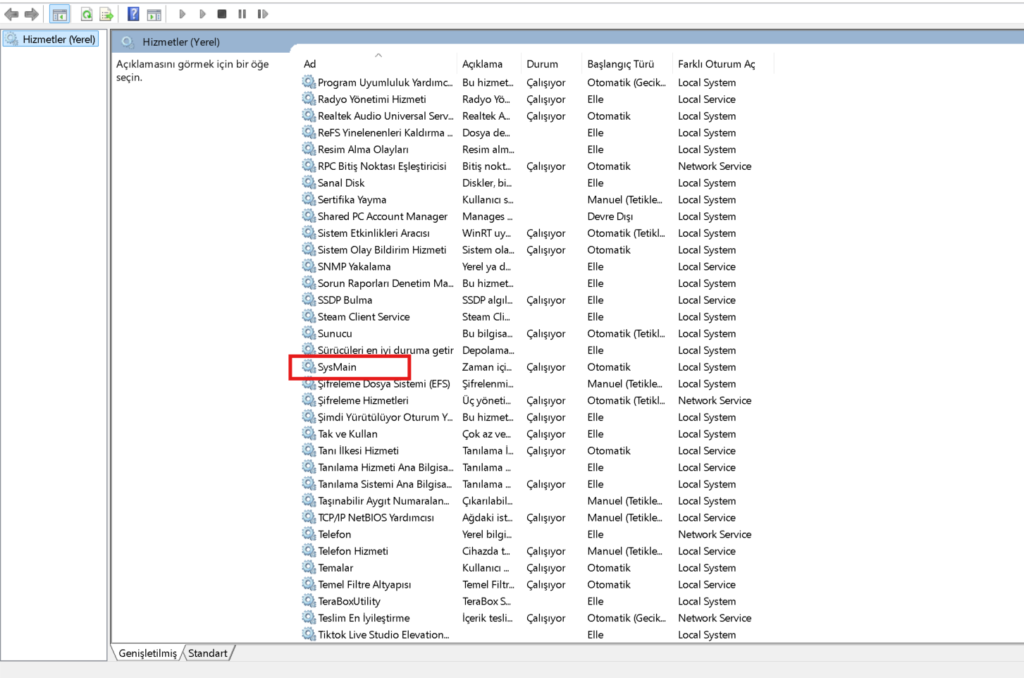
Task: Select the SysMain service row
Action: (x=337, y=367)
